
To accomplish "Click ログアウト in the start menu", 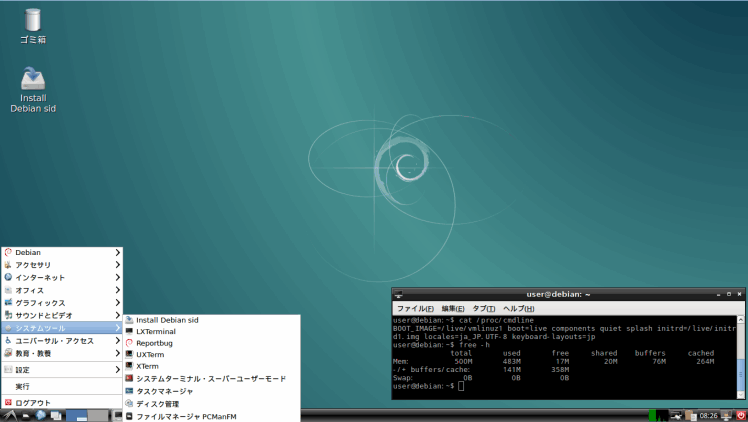I will (62, 403).
